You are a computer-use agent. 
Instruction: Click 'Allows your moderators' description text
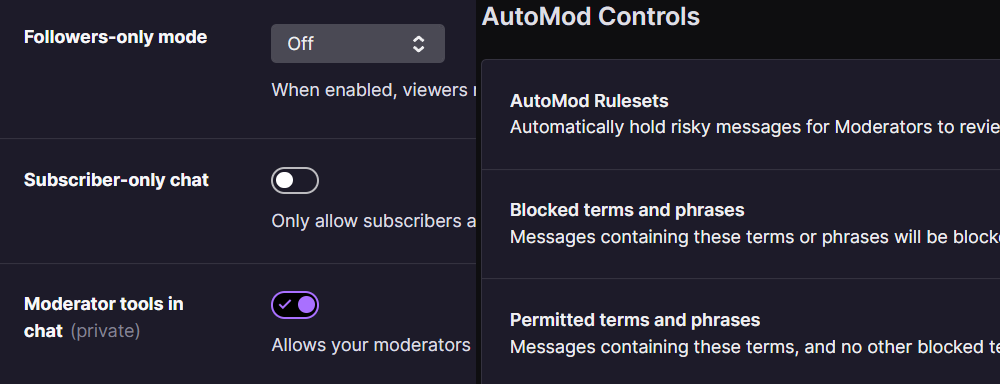tap(371, 345)
